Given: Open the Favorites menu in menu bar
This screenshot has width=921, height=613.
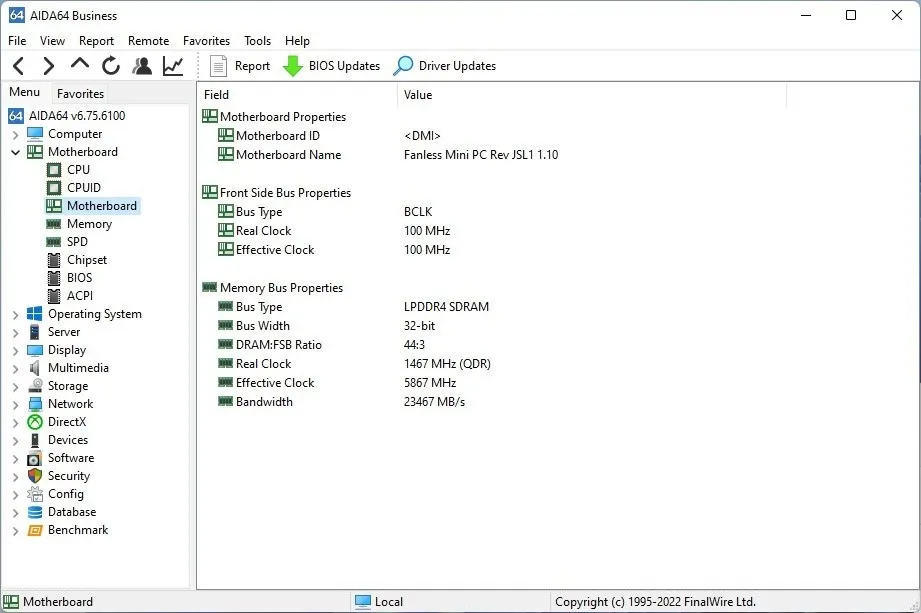Looking at the screenshot, I should (x=206, y=41).
